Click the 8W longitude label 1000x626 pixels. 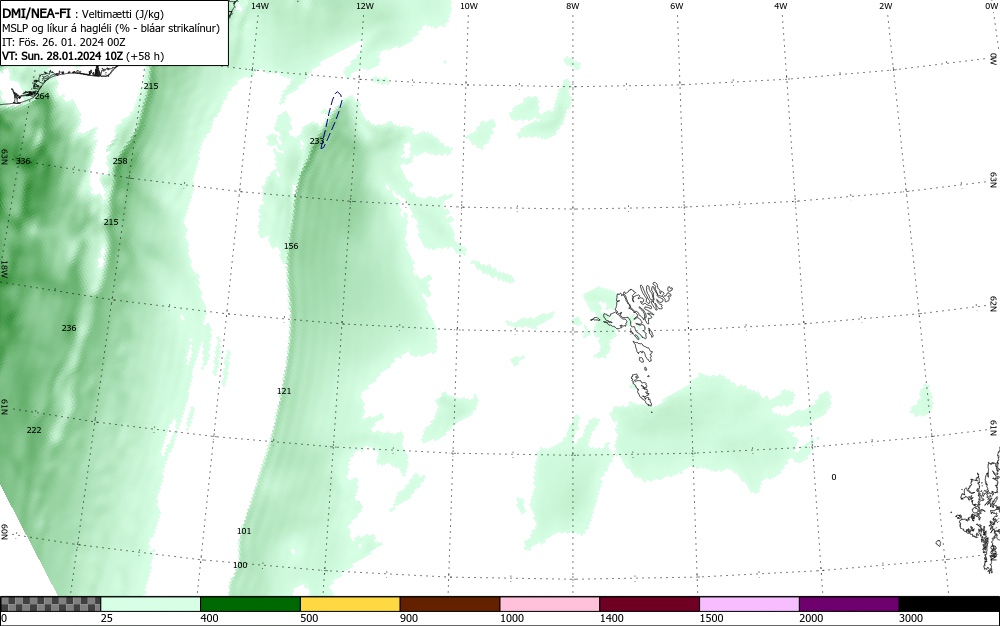click(x=573, y=6)
